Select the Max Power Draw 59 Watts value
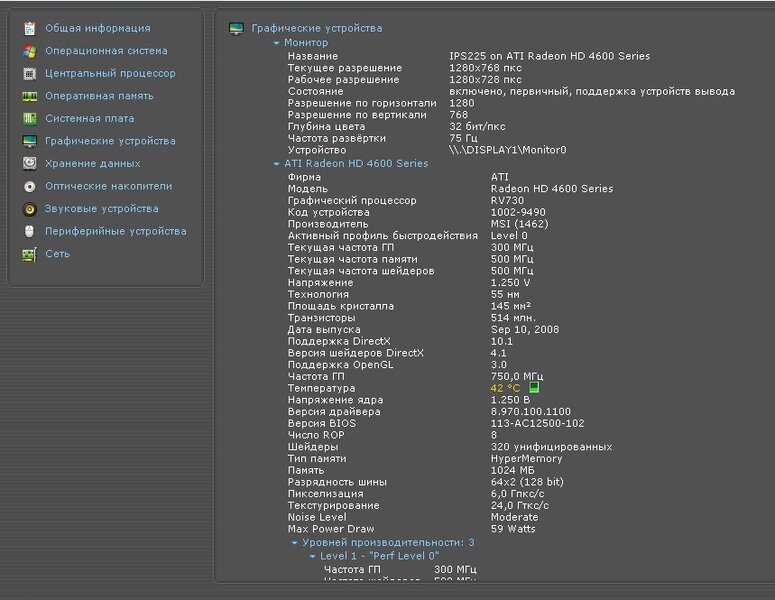 pos(513,529)
